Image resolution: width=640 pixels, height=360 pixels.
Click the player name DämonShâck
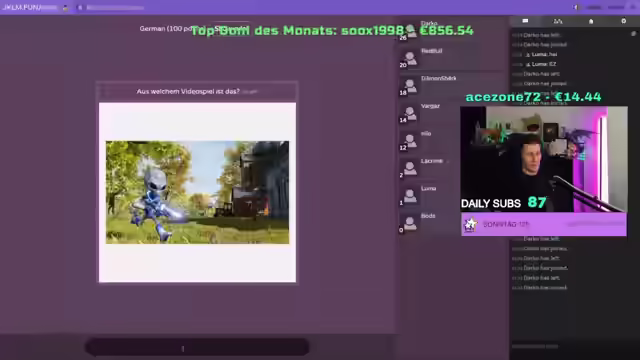(x=439, y=78)
